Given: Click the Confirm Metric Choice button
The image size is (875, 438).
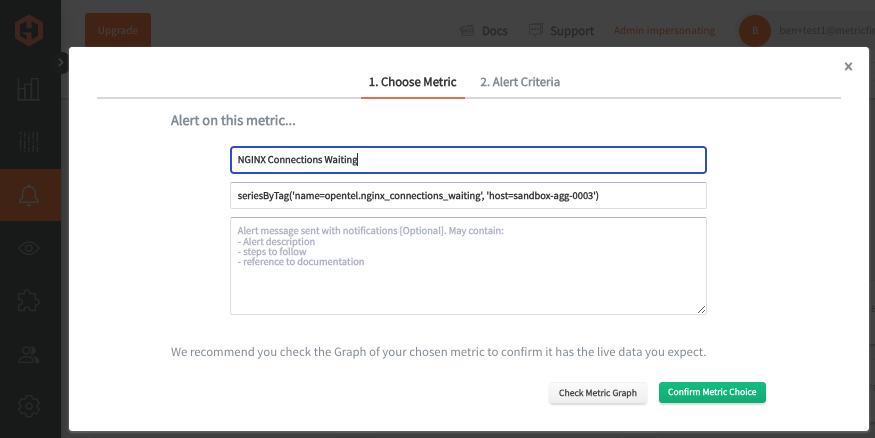Looking at the screenshot, I should (x=712, y=392).
